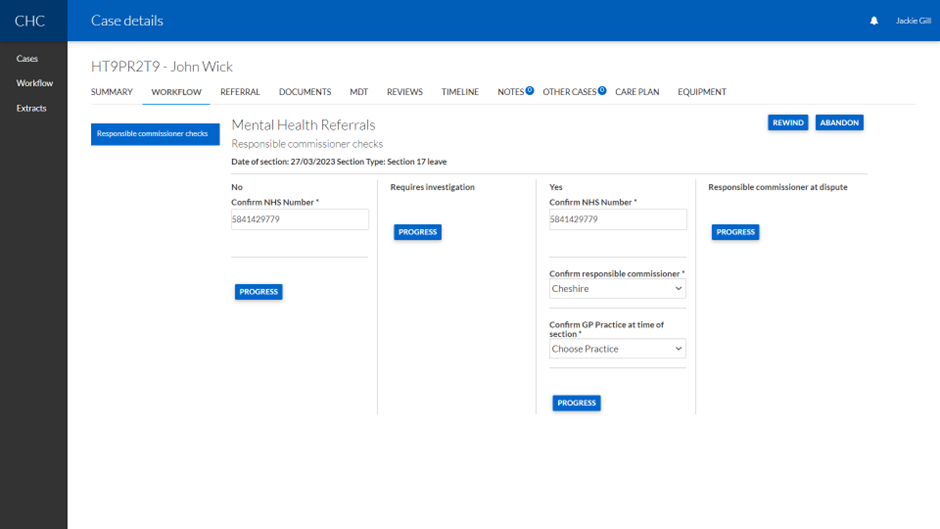Screen dimensions: 940x529
Task: Open the Referral tab
Action: 240,92
